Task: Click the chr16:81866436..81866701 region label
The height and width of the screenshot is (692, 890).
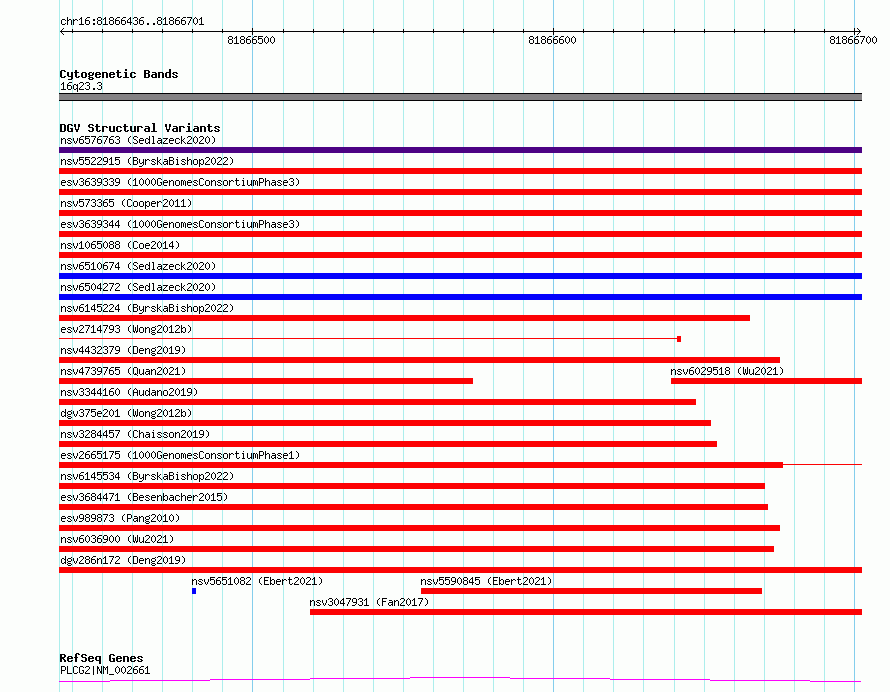Action: coord(132,22)
